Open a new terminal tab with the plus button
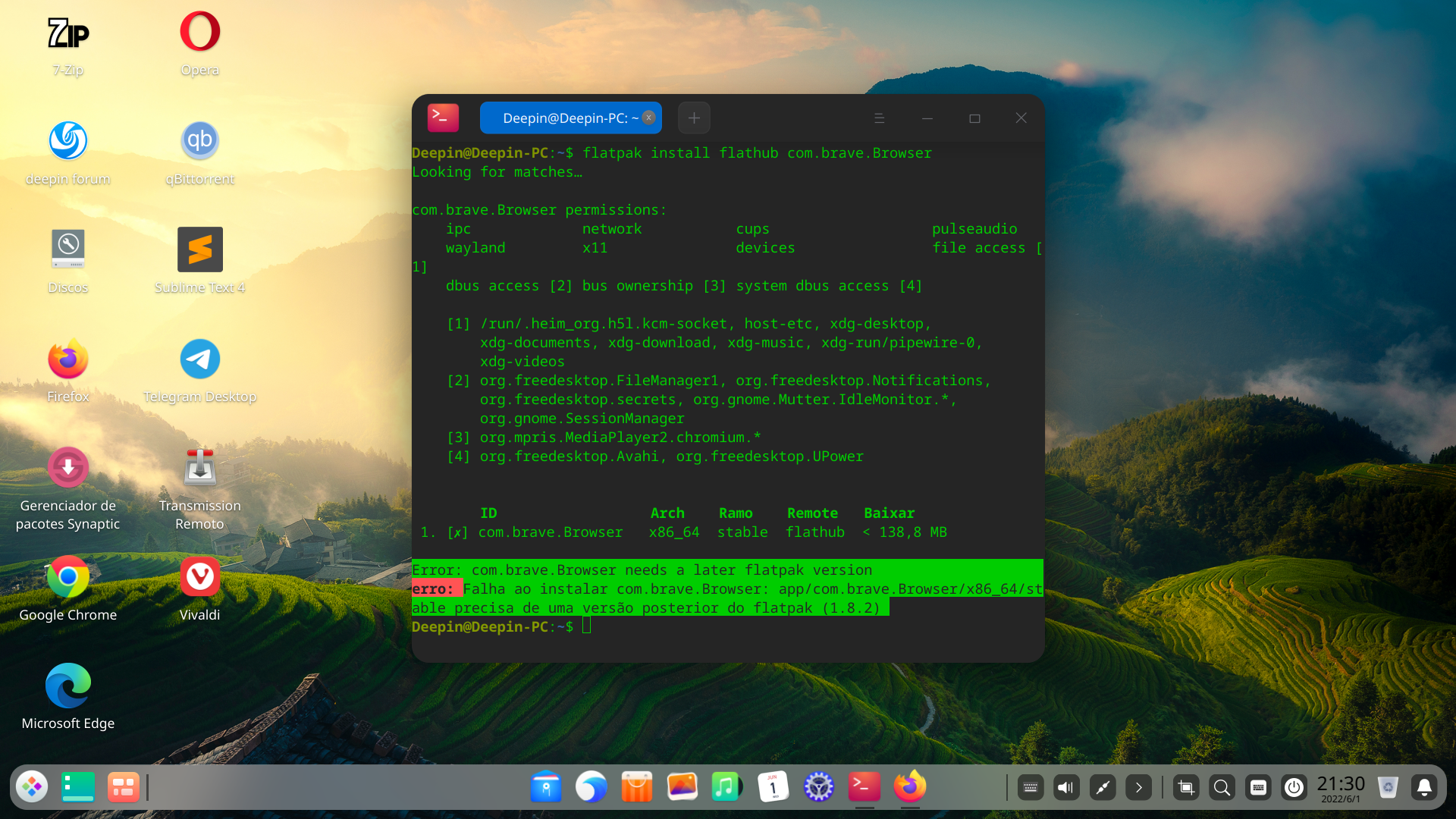1456x819 pixels. pyautogui.click(x=694, y=118)
